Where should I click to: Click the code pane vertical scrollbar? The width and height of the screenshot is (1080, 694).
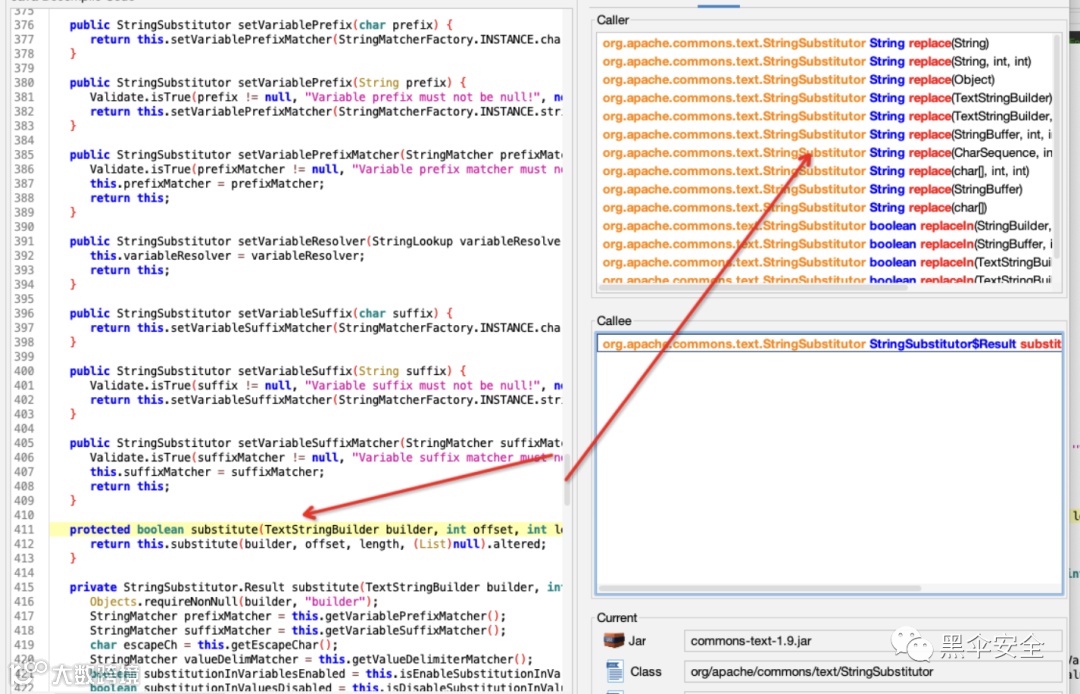[x=568, y=480]
